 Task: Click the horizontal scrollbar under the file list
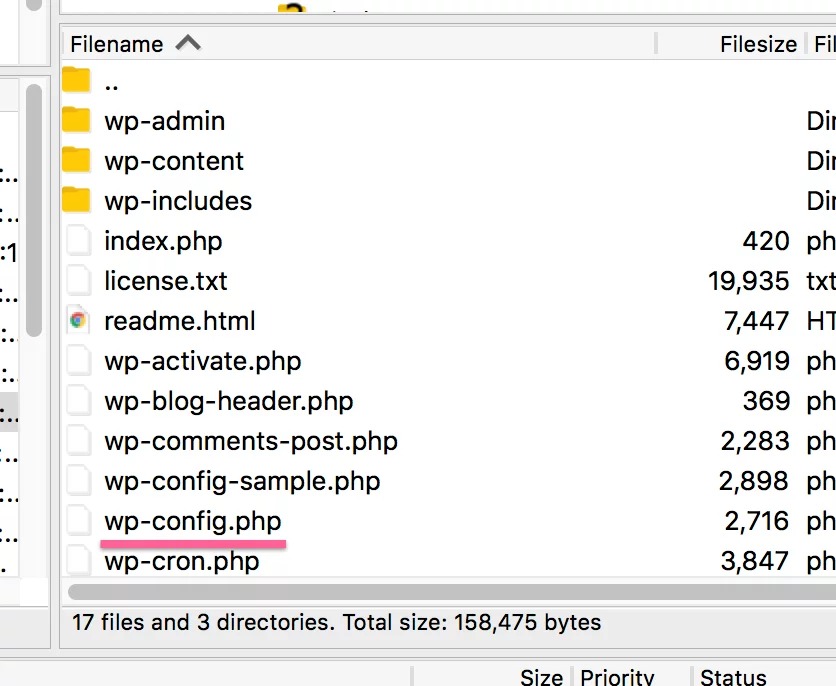point(452,591)
